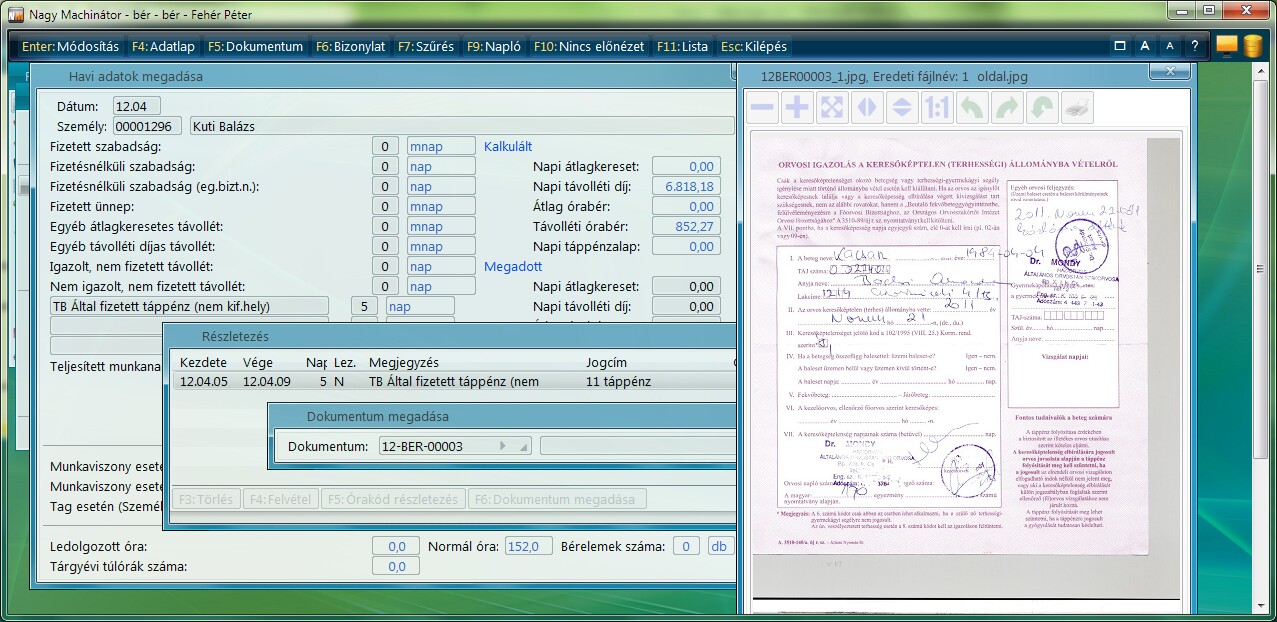The width and height of the screenshot is (1277, 622).
Task: Print the scanned document
Action: pyautogui.click(x=1076, y=106)
